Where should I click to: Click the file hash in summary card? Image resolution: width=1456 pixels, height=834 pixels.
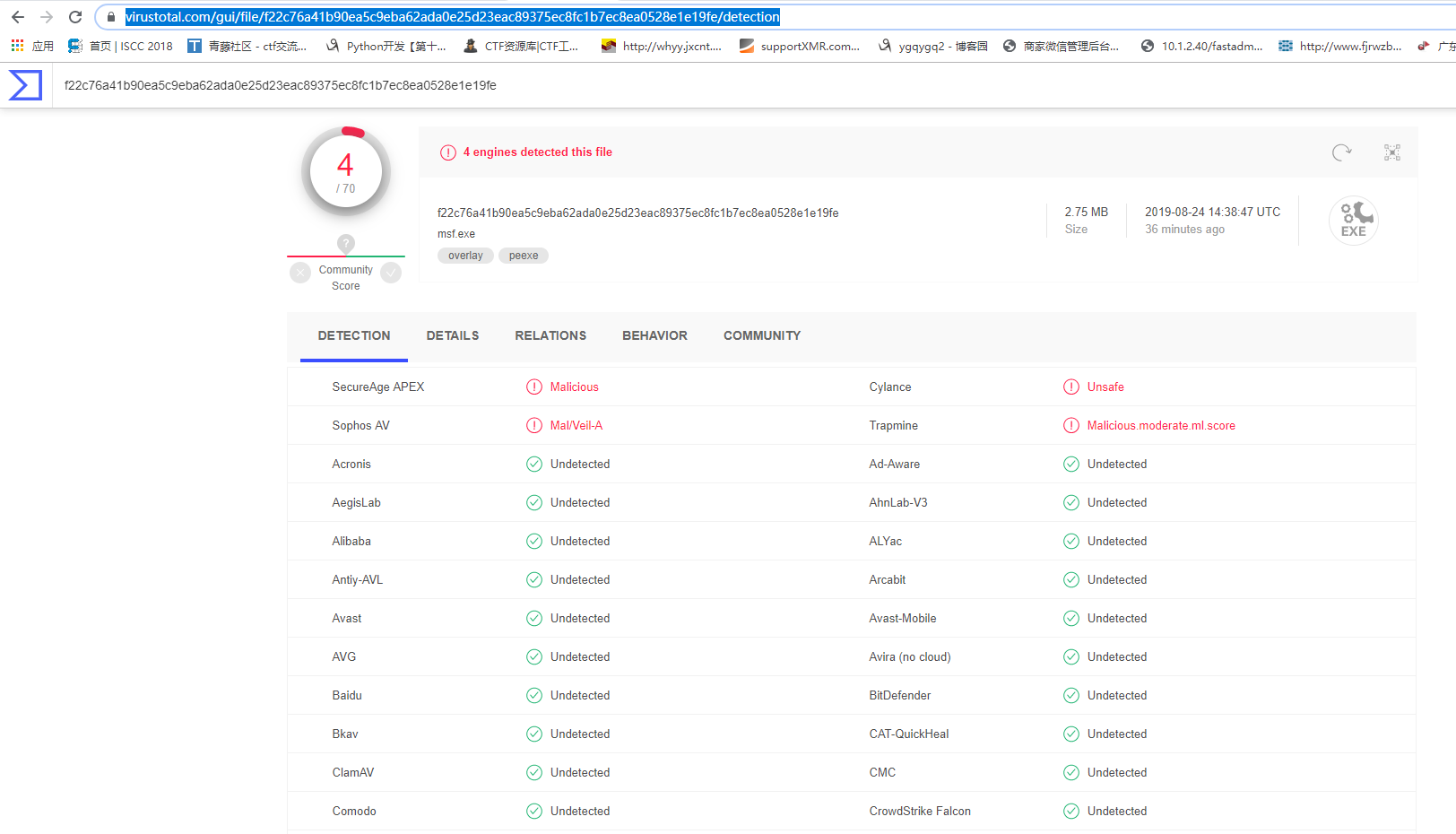pyautogui.click(x=637, y=213)
